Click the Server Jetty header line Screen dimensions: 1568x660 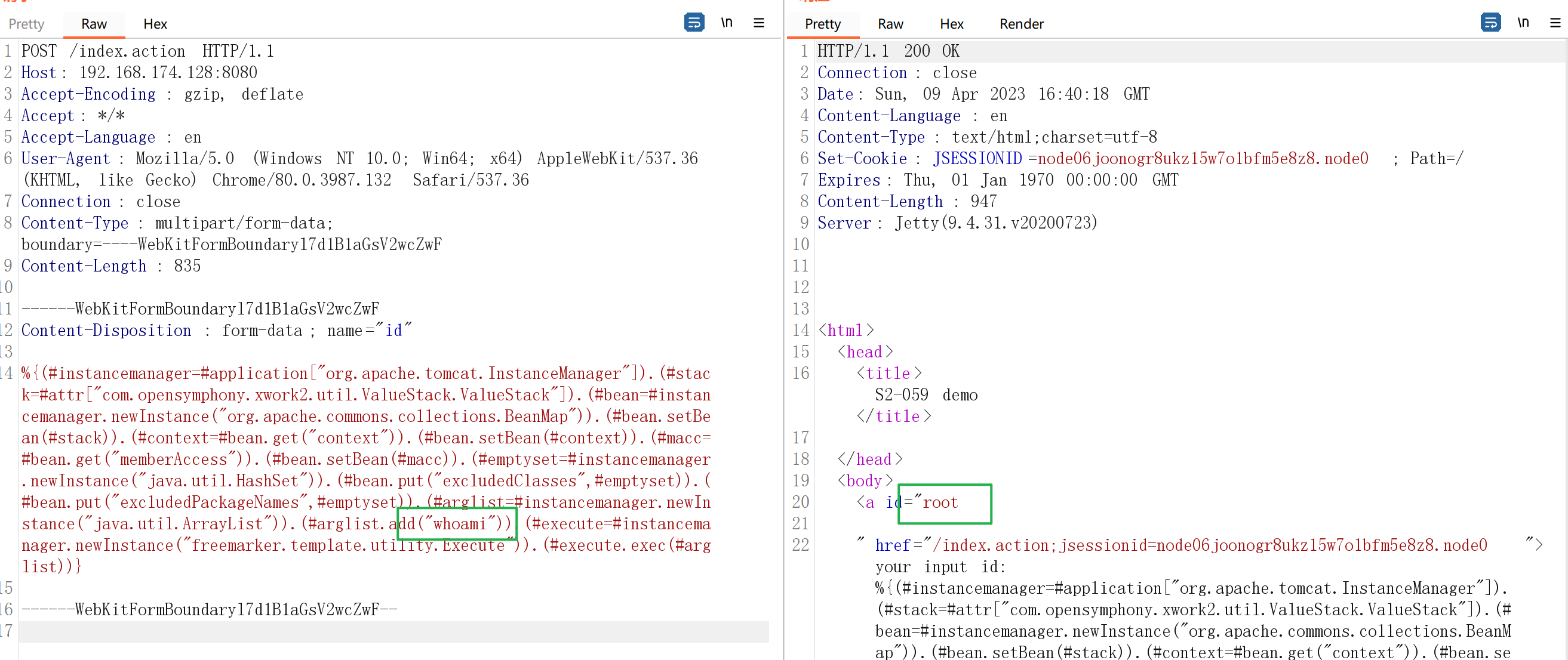coord(958,223)
